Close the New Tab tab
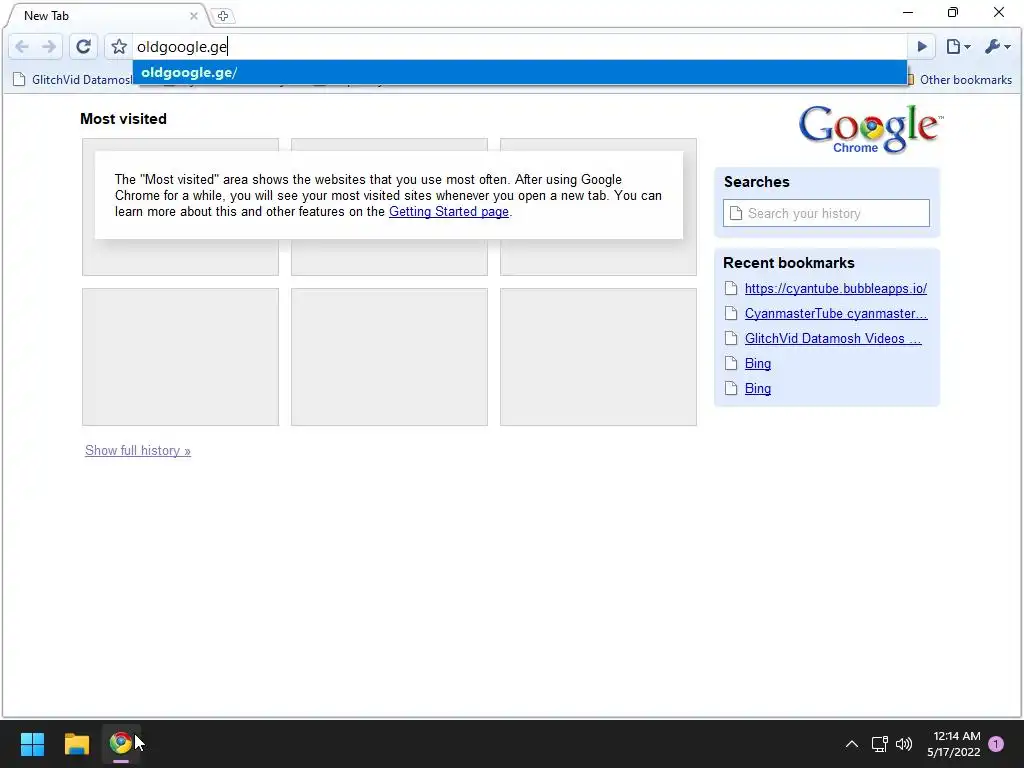This screenshot has width=1024, height=768. click(193, 16)
